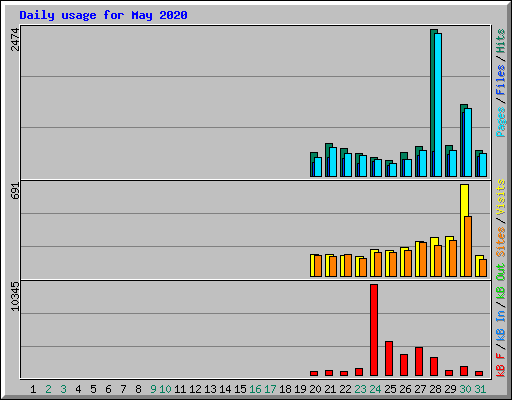
Task: Select green day 3 on the x-axis
Action: [x=63, y=389]
